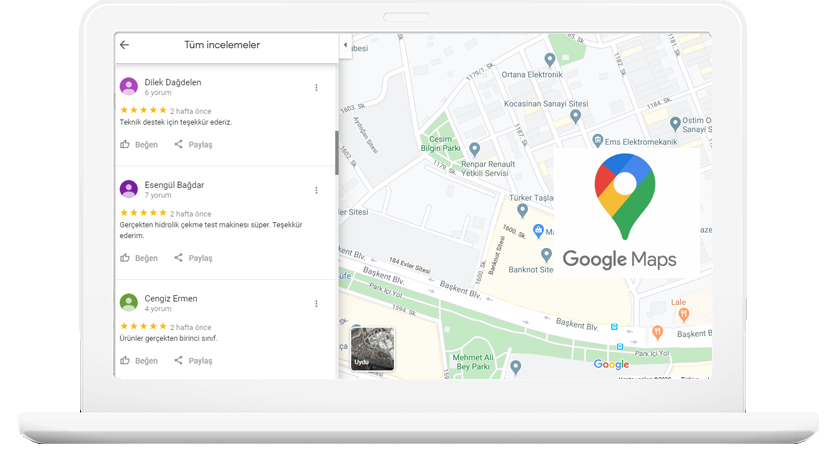Screen dimensions: 834x453
Task: Select the Renpar Renault Yetkili Servisi pin
Action: click(x=474, y=149)
